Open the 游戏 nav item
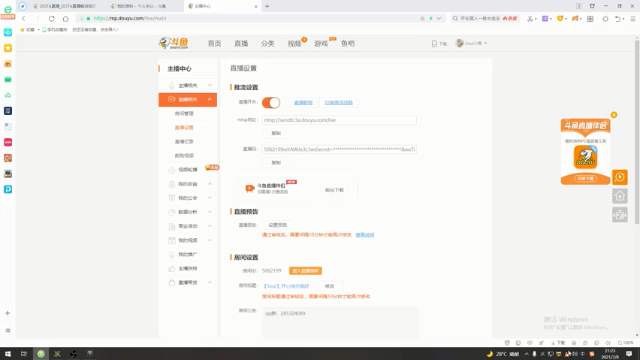Viewport: 640px width, 360px height. (x=321, y=43)
